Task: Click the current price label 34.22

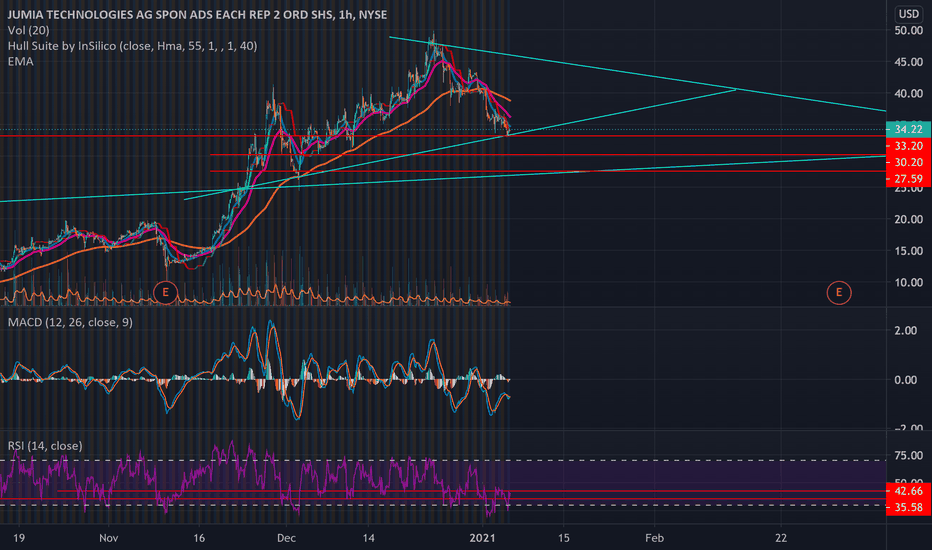Action: (x=908, y=130)
